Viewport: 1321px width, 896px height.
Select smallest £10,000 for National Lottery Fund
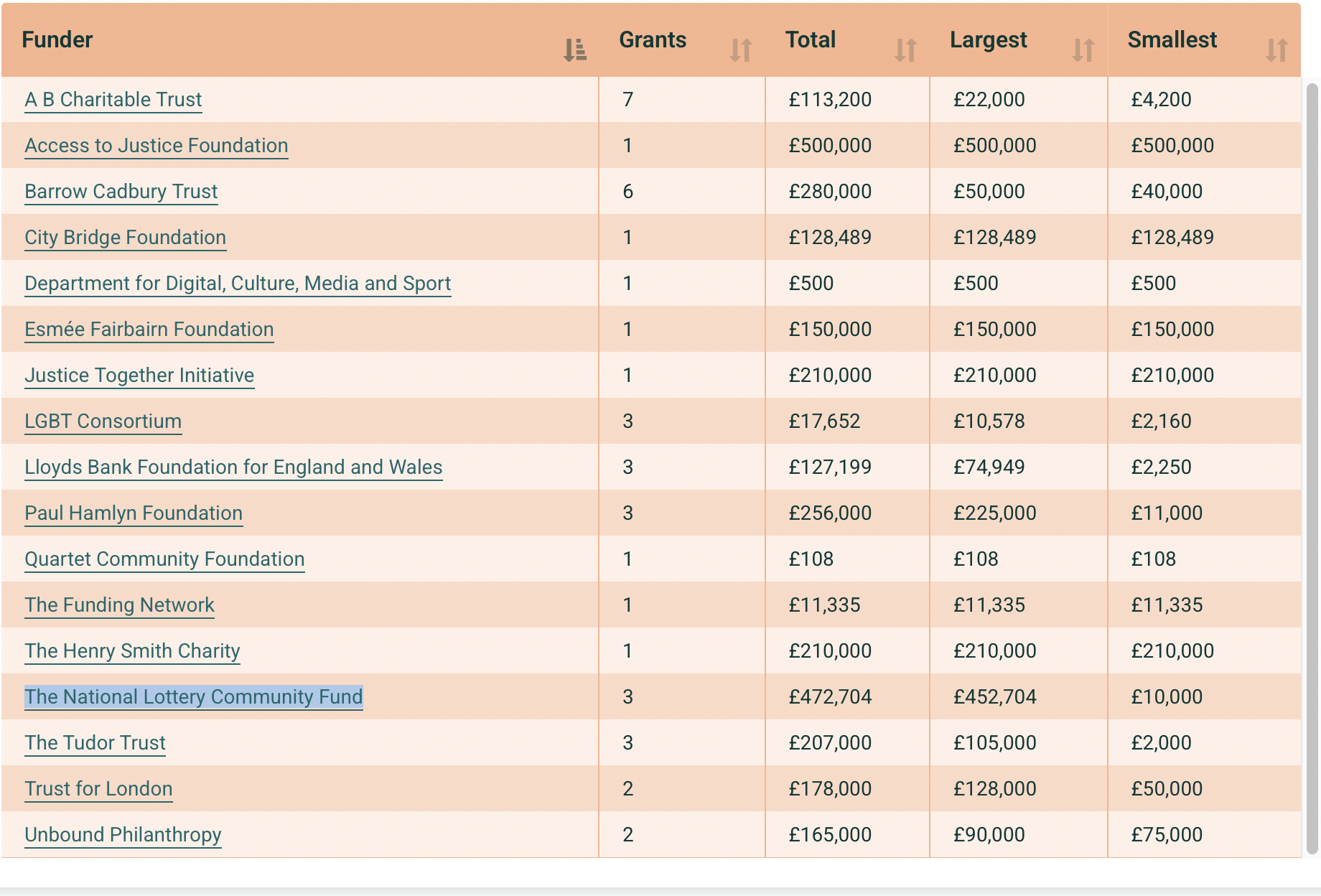click(1167, 697)
